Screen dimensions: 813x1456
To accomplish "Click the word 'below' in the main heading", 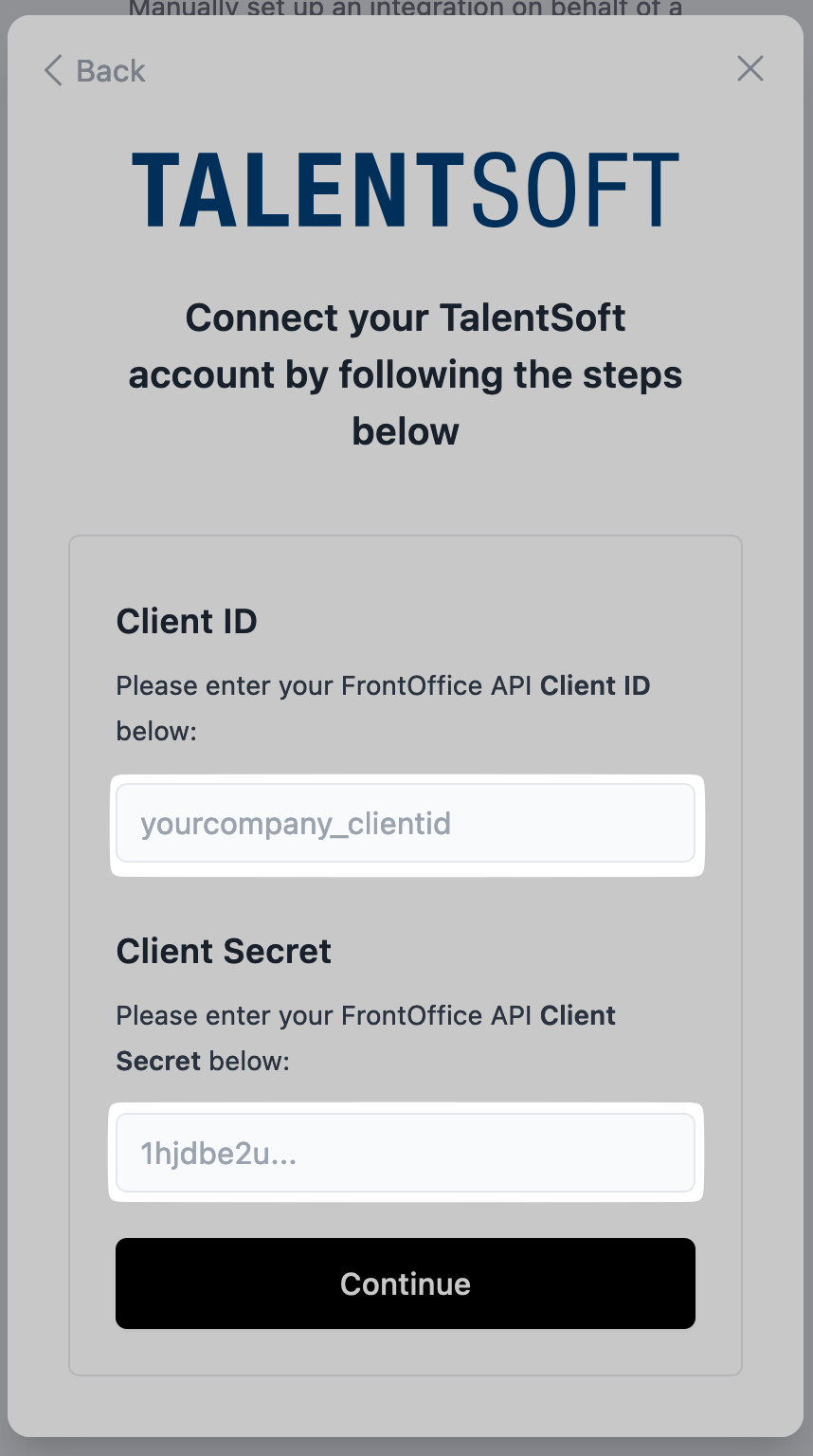I will (406, 431).
